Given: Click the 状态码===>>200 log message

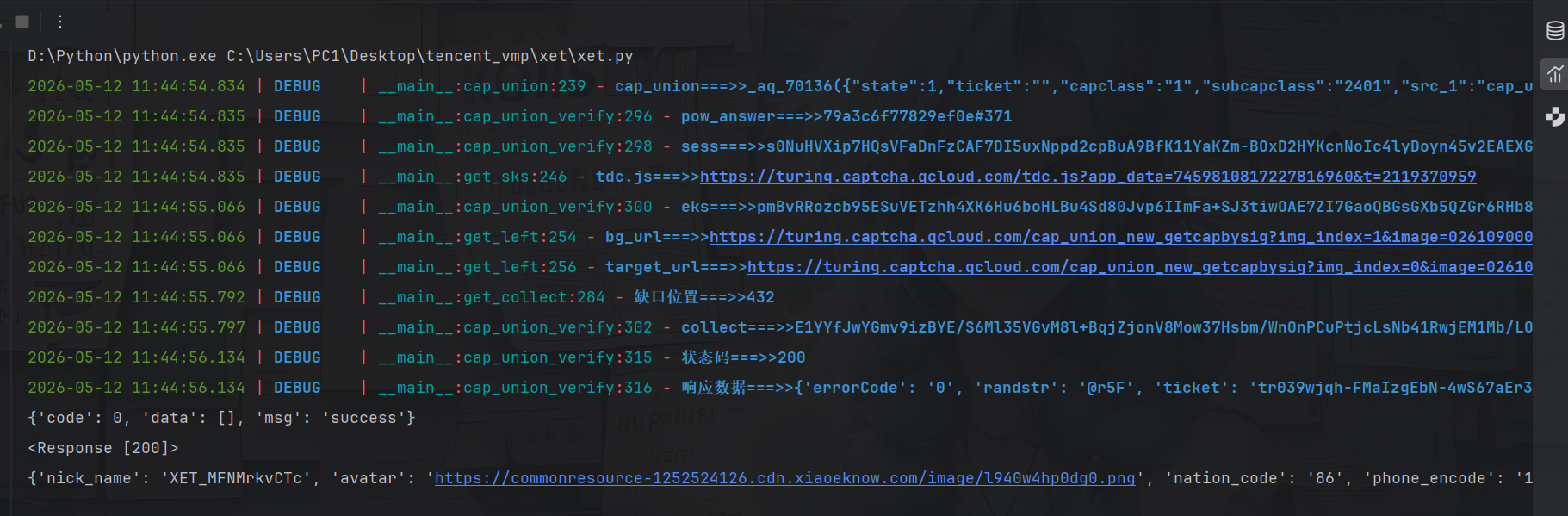Looking at the screenshot, I should (743, 357).
